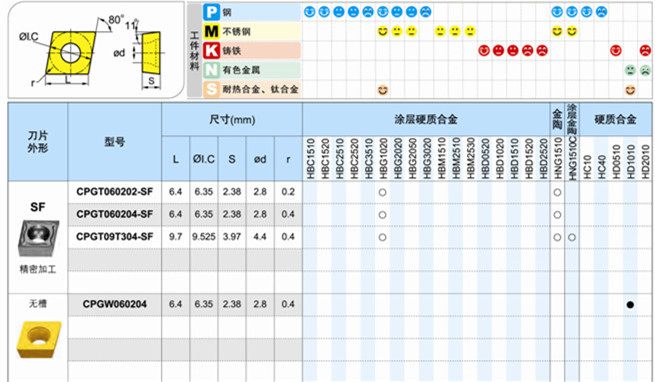Click the SF insert photo thumbnail
Image resolution: width=655 pixels, height=382 pixels.
click(x=38, y=238)
